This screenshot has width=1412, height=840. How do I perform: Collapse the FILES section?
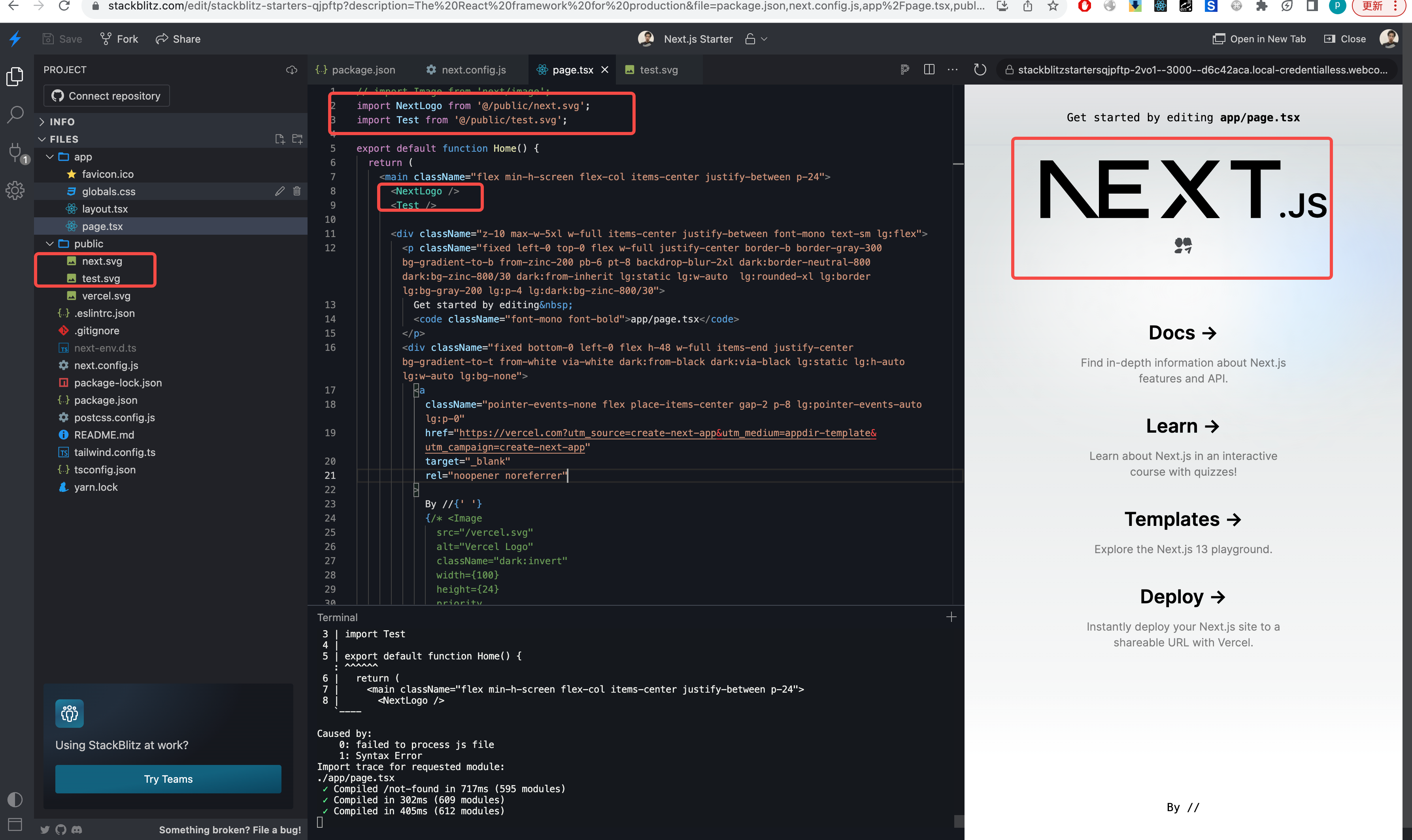click(42, 139)
